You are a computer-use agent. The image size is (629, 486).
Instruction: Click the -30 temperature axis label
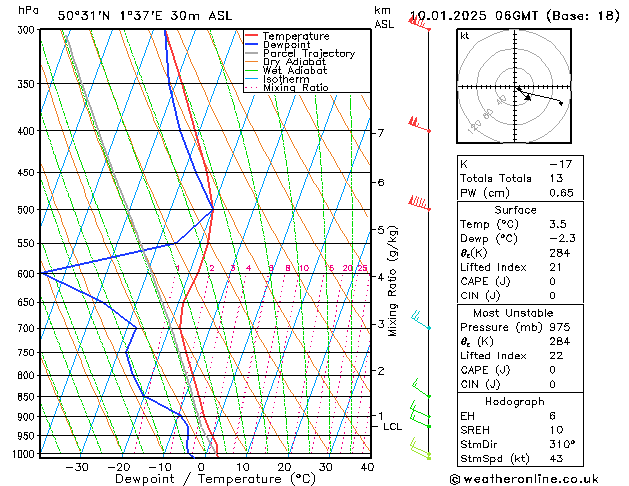tap(77, 467)
